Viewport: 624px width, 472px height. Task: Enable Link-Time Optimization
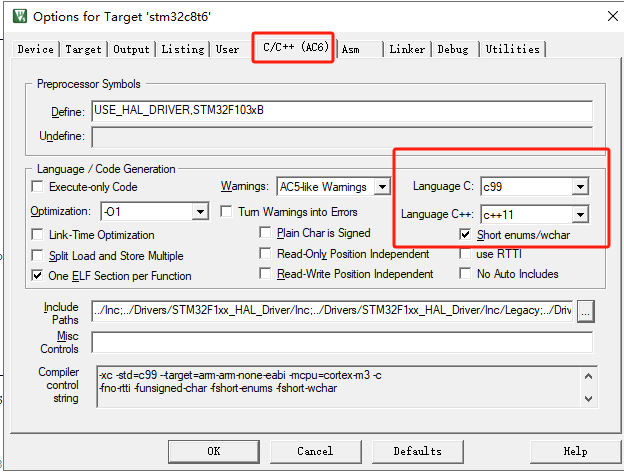coord(37,234)
